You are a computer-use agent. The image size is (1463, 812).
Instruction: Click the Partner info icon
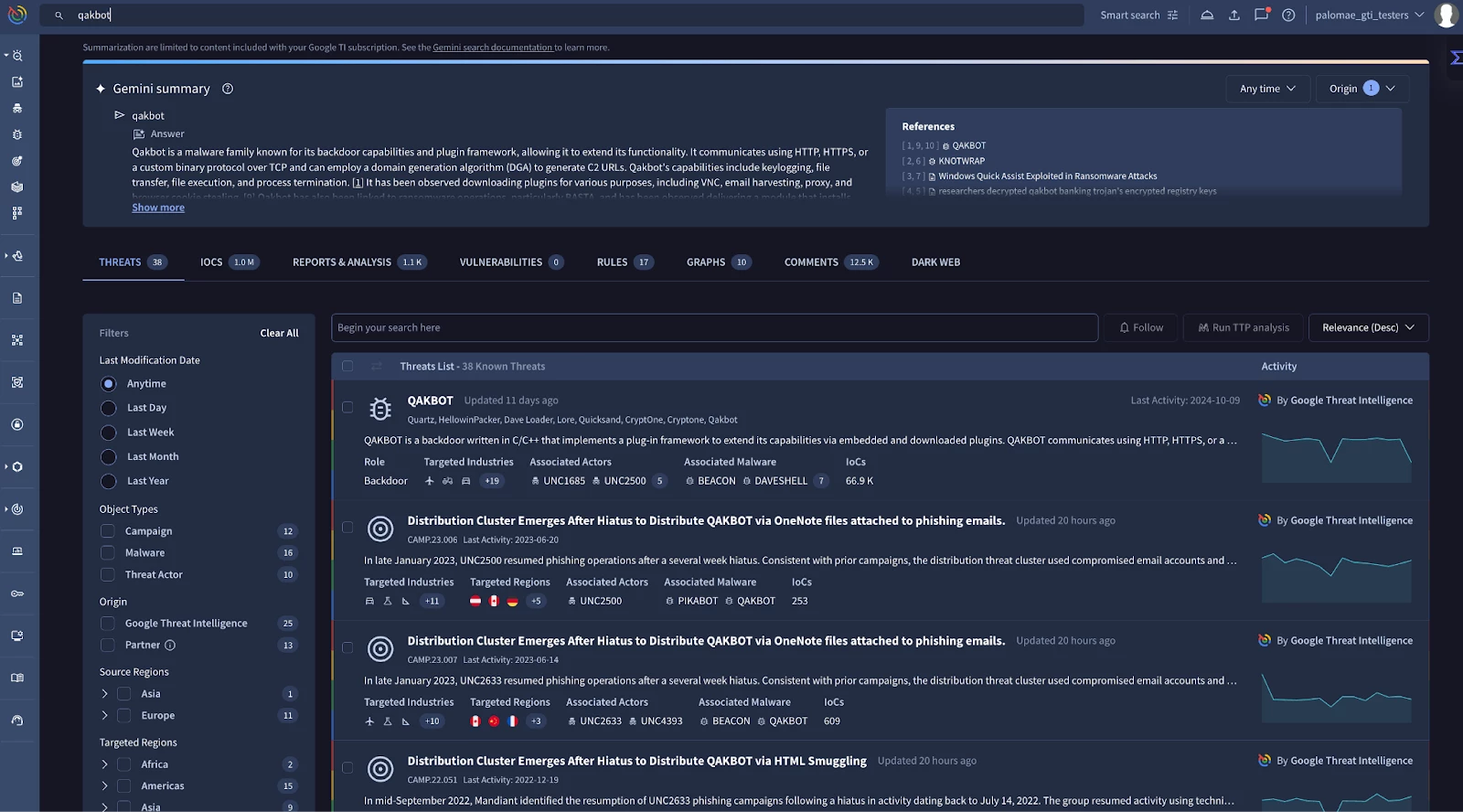(170, 645)
